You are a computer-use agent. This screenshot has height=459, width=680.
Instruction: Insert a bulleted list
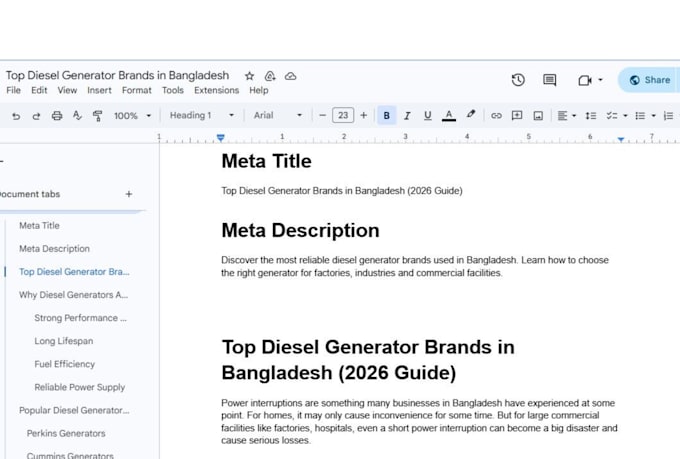(640, 116)
